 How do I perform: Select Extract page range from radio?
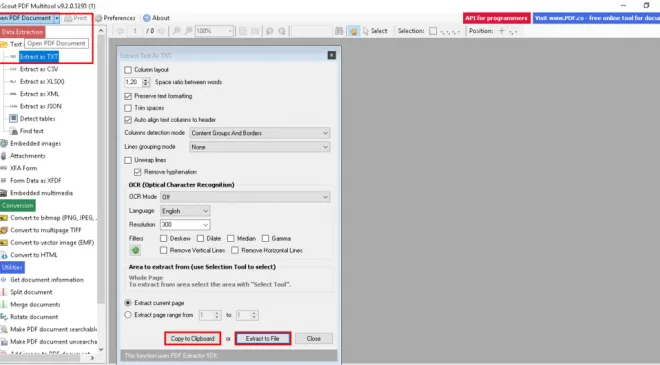(128, 315)
